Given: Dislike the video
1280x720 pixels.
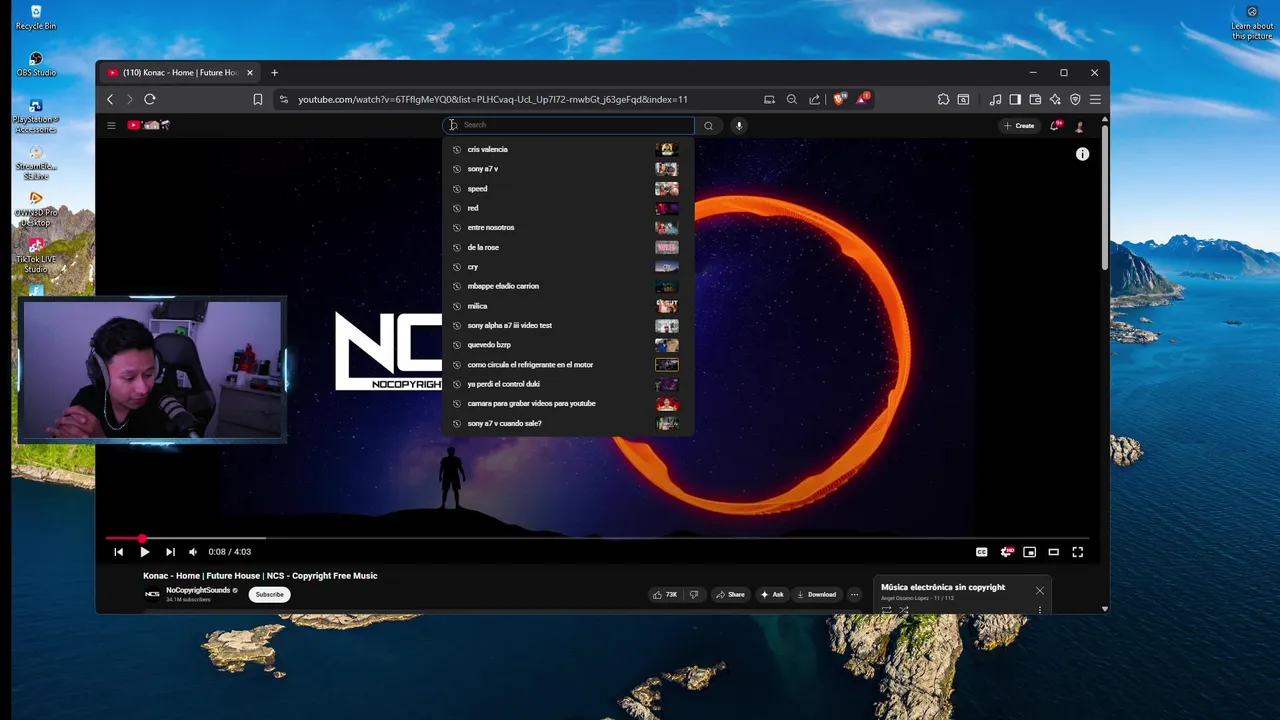Looking at the screenshot, I should point(694,595).
